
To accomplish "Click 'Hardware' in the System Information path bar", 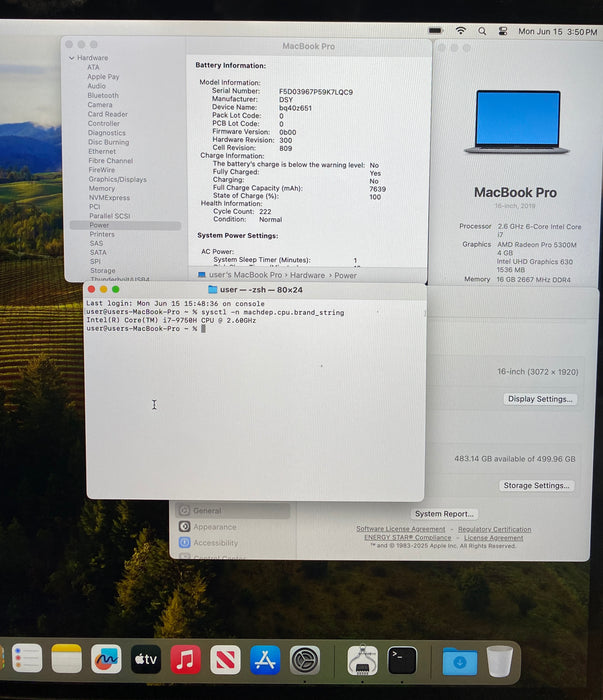I will [x=308, y=275].
